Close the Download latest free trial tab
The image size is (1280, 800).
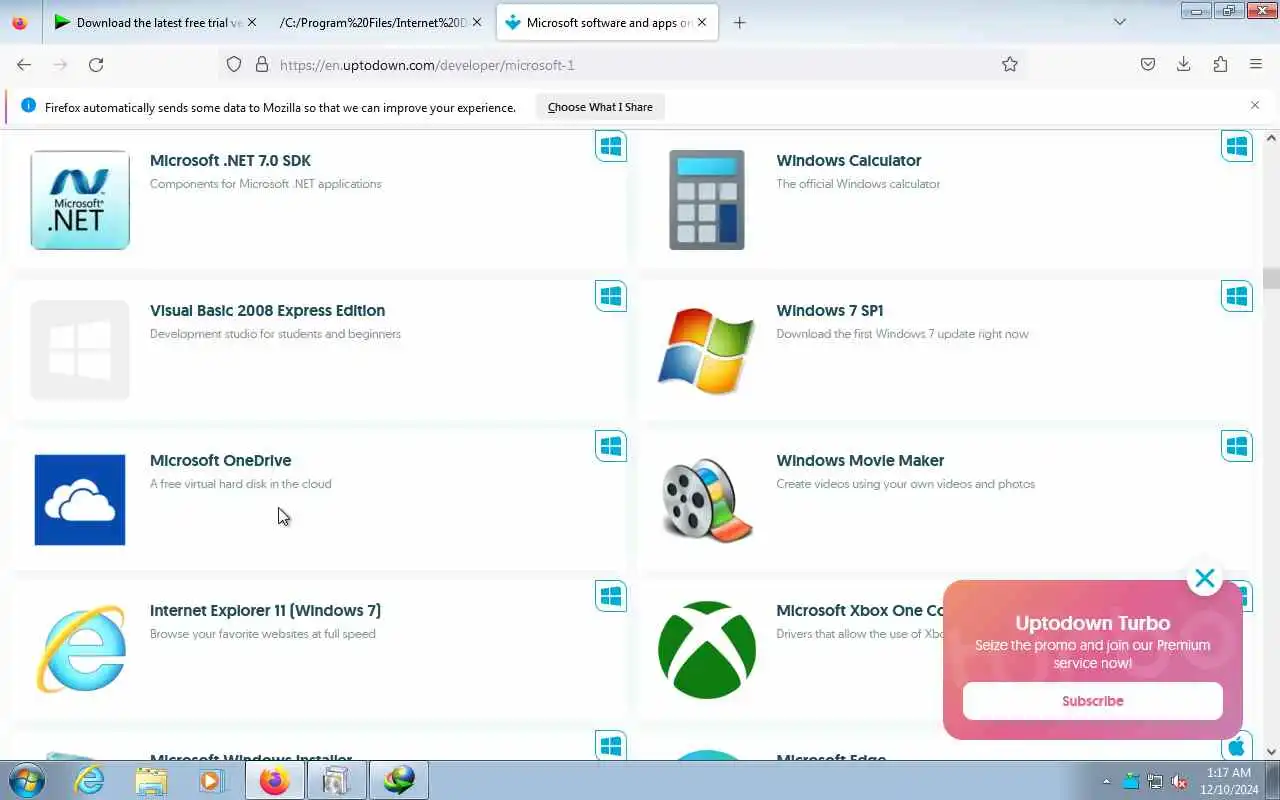[x=251, y=22]
